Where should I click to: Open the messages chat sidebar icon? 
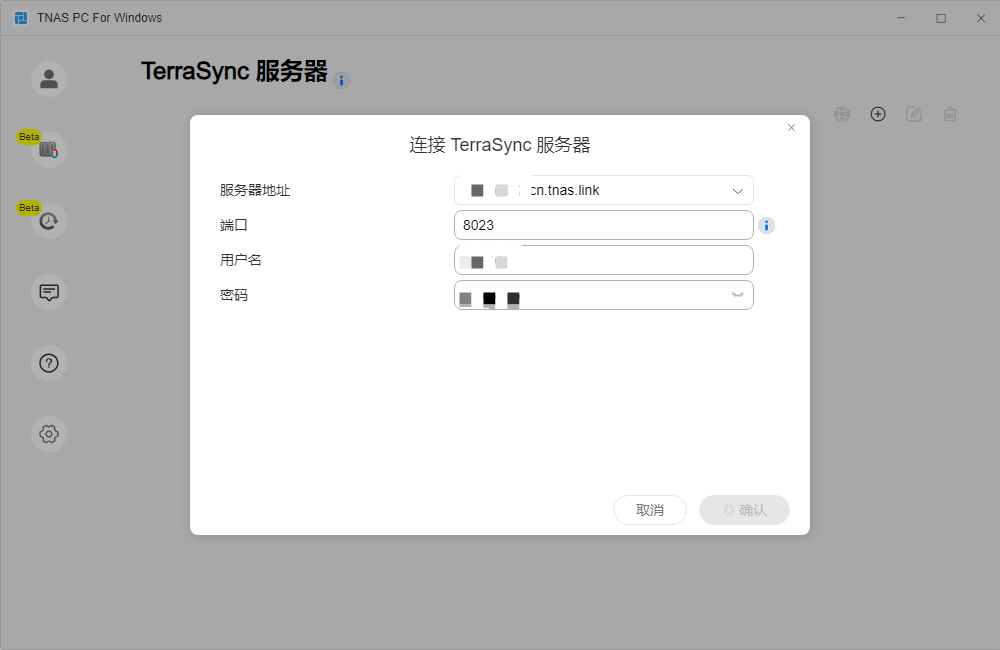[x=49, y=292]
